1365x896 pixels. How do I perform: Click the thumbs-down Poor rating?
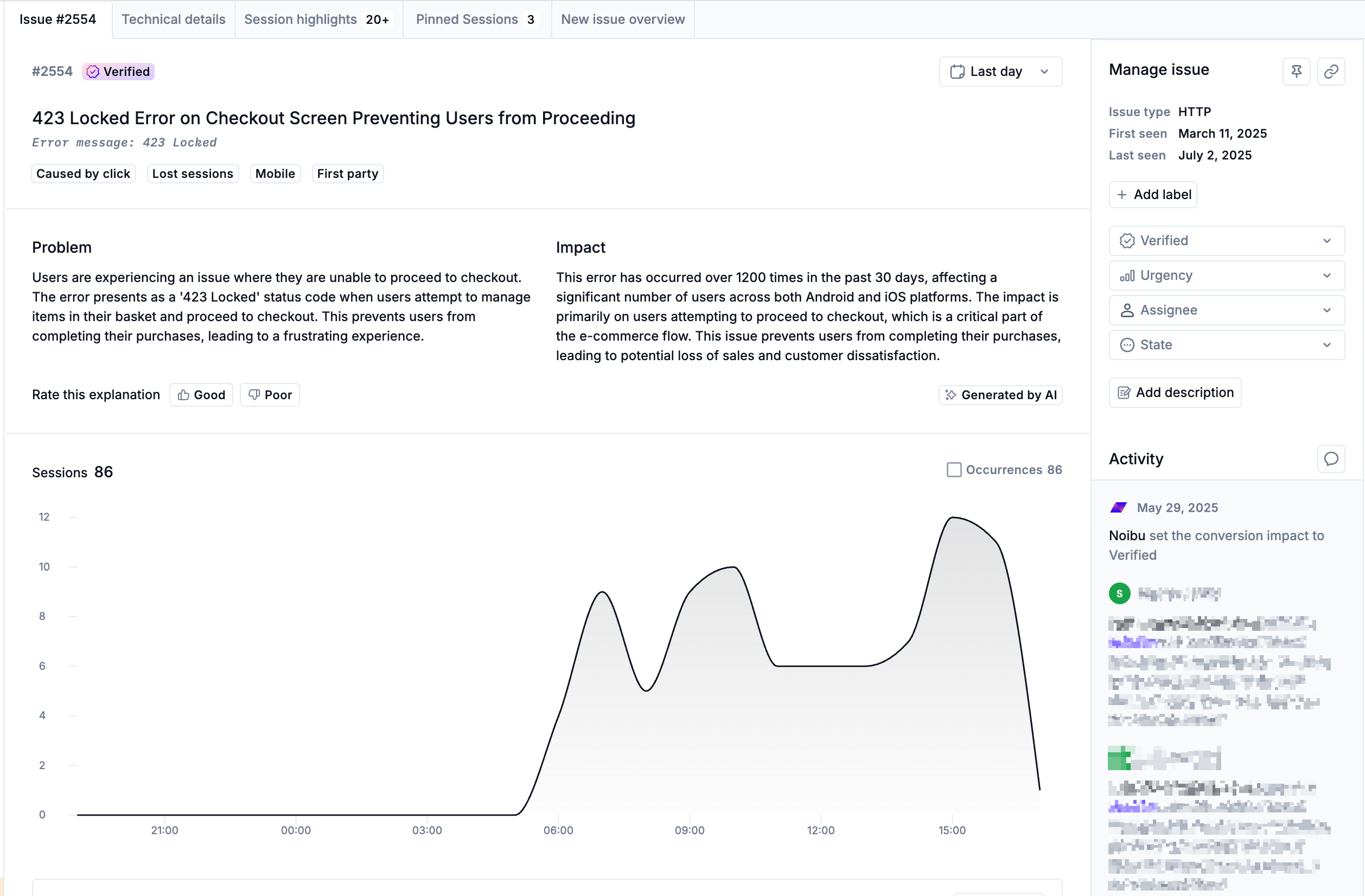(270, 395)
